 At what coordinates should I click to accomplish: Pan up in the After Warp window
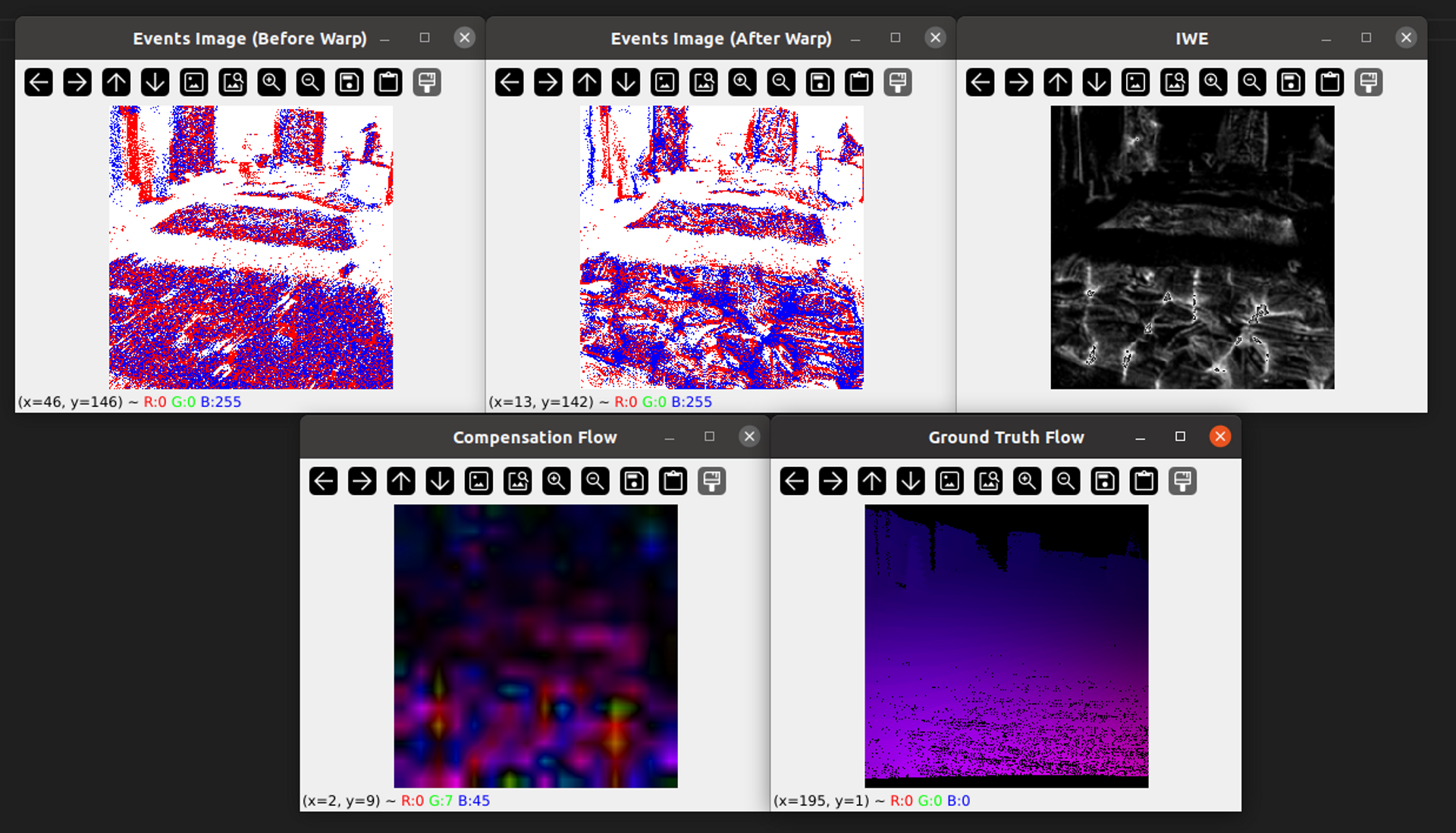pos(587,82)
